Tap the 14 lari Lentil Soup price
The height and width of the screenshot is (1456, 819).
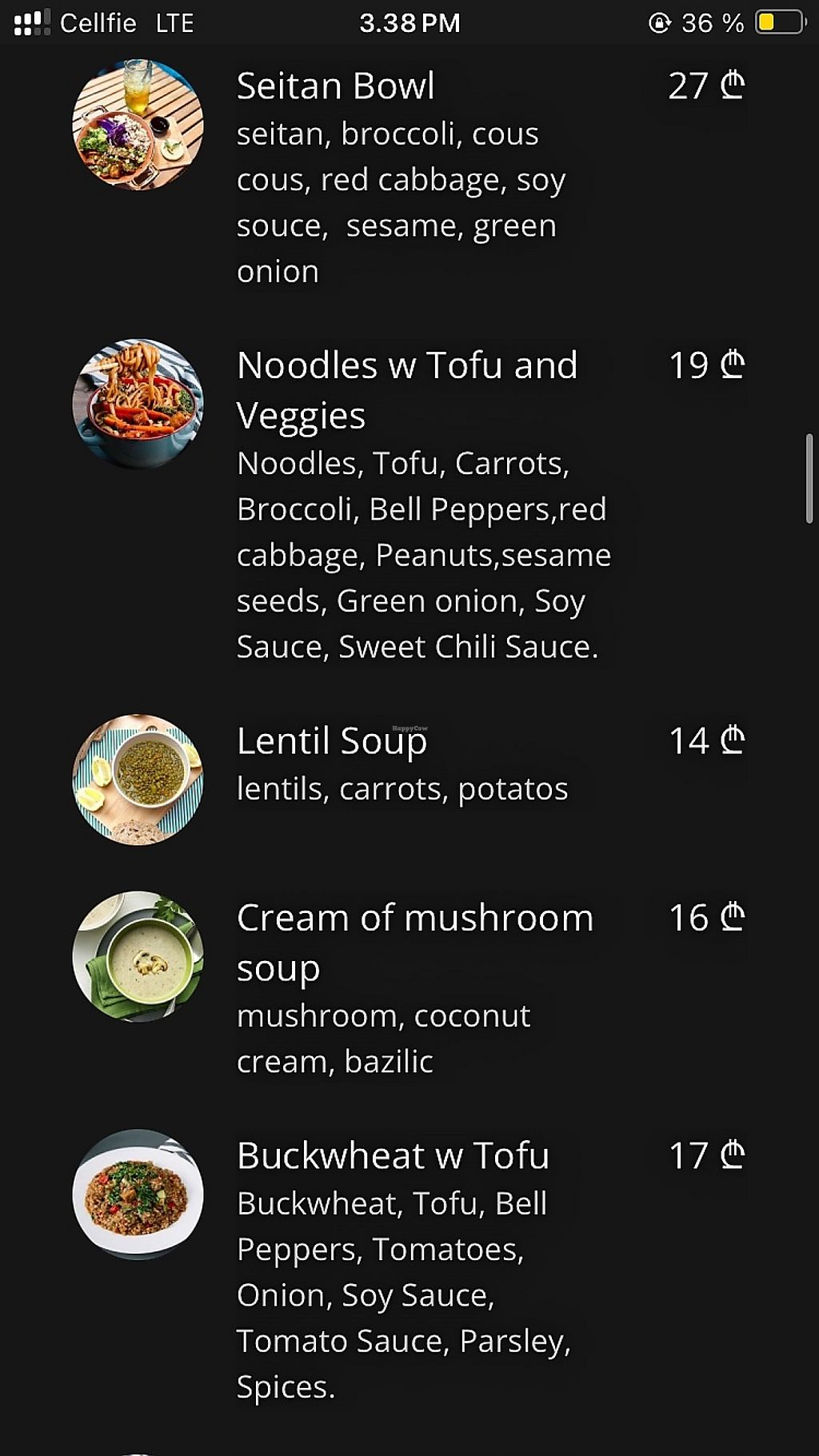(x=706, y=741)
